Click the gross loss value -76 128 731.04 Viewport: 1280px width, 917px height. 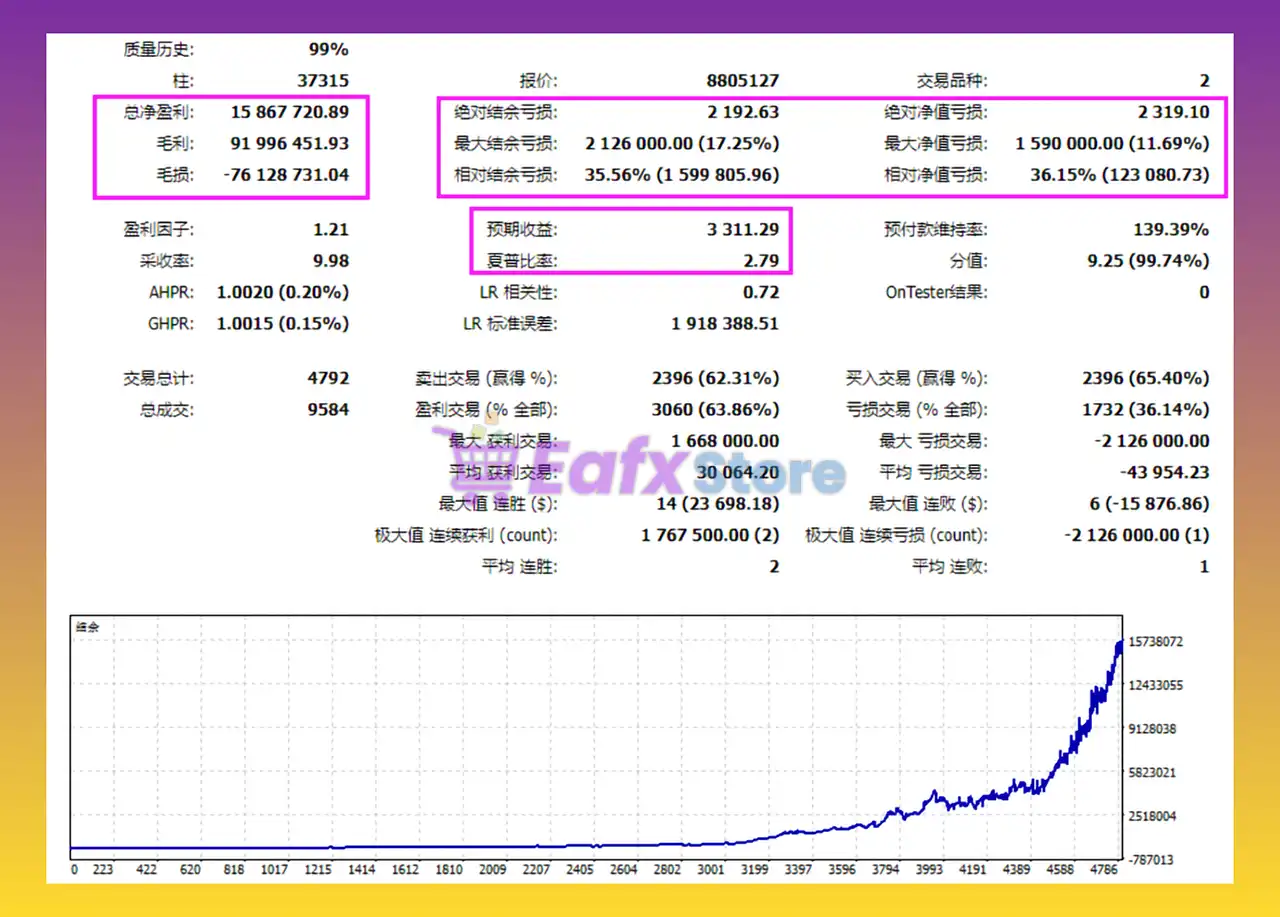(x=286, y=175)
